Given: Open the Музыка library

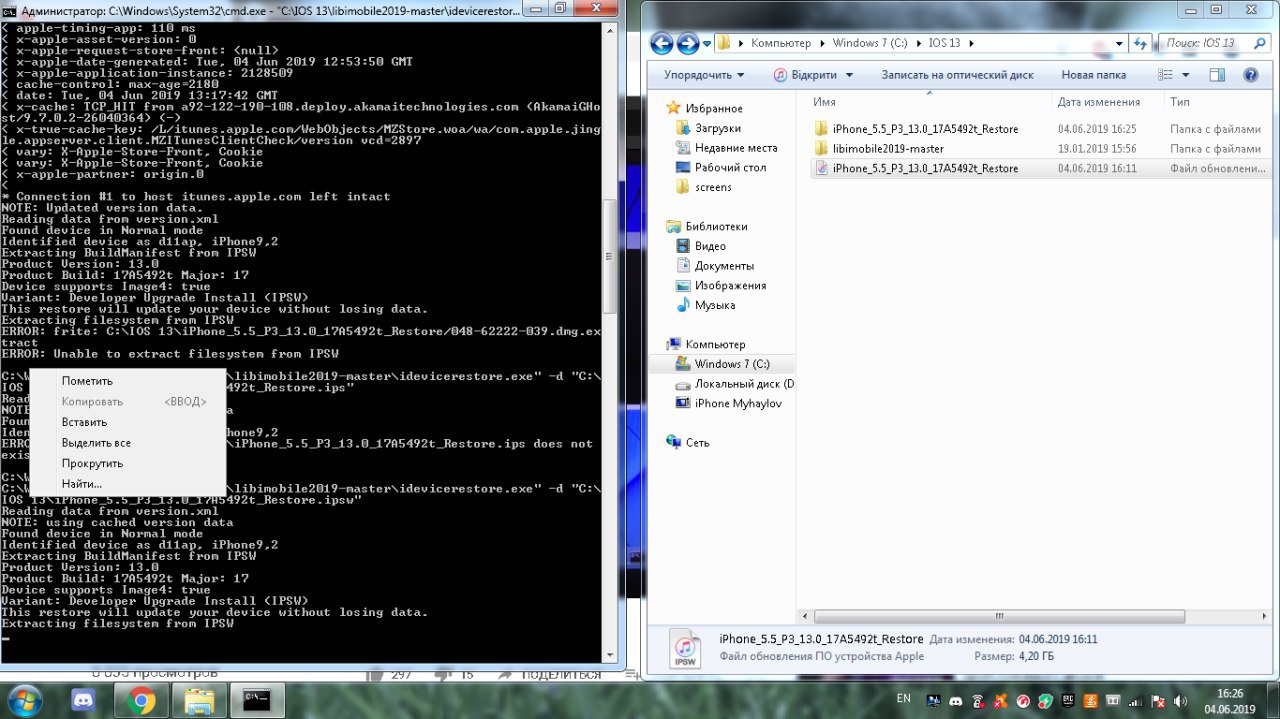Looking at the screenshot, I should click(x=715, y=305).
